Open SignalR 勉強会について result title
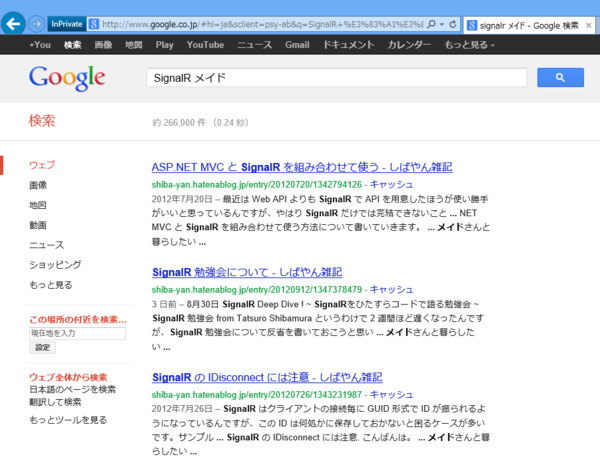600x461 pixels. coord(247,272)
